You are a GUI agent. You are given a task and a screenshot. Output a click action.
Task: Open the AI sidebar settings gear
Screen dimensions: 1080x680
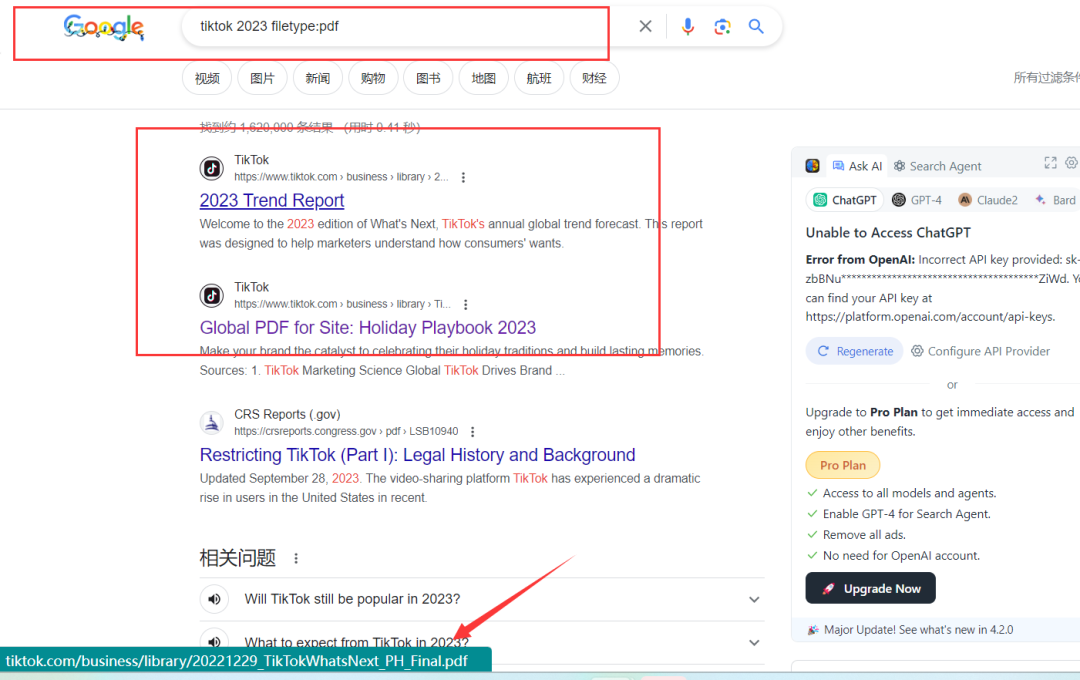click(x=1071, y=163)
